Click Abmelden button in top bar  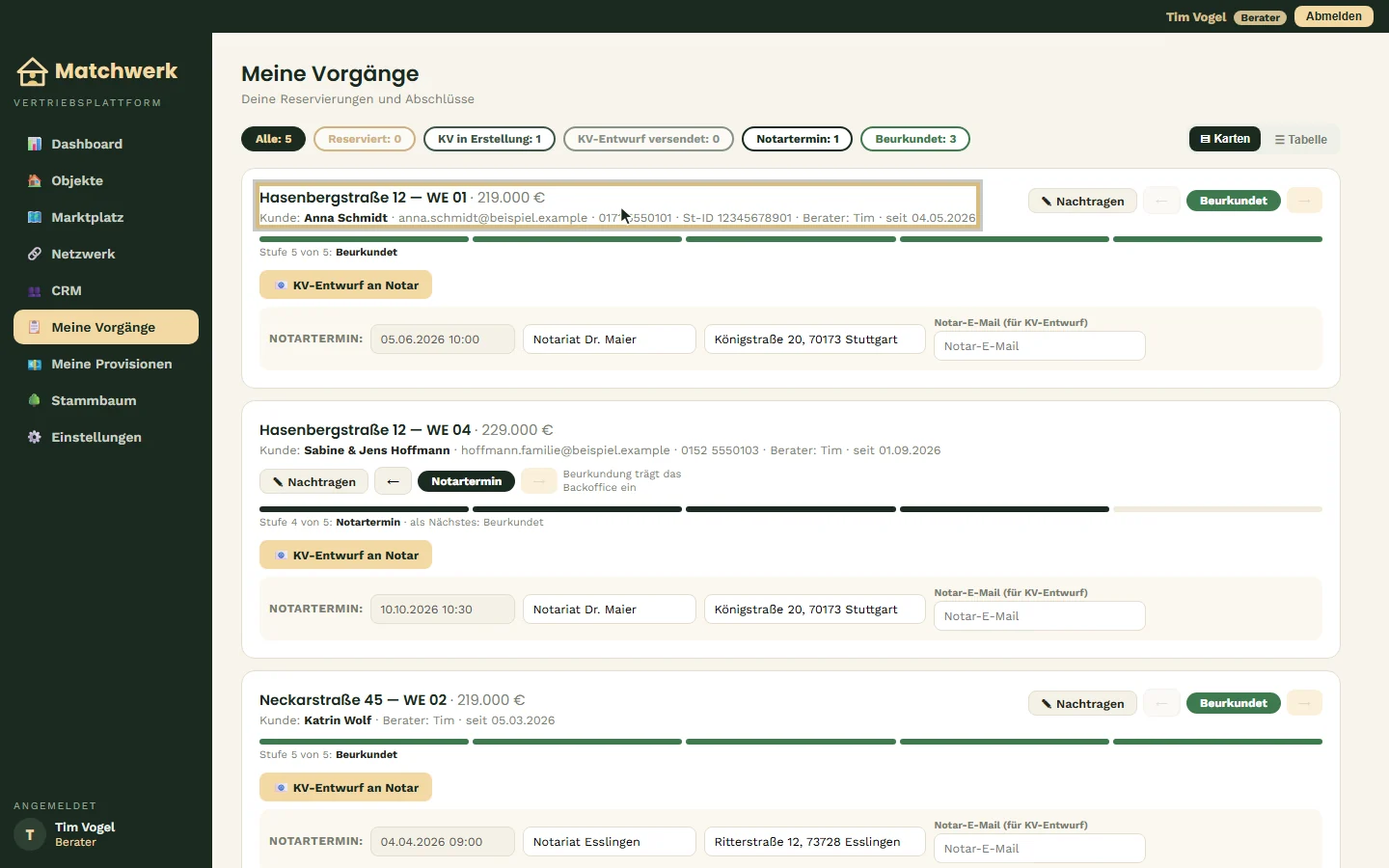pos(1334,16)
